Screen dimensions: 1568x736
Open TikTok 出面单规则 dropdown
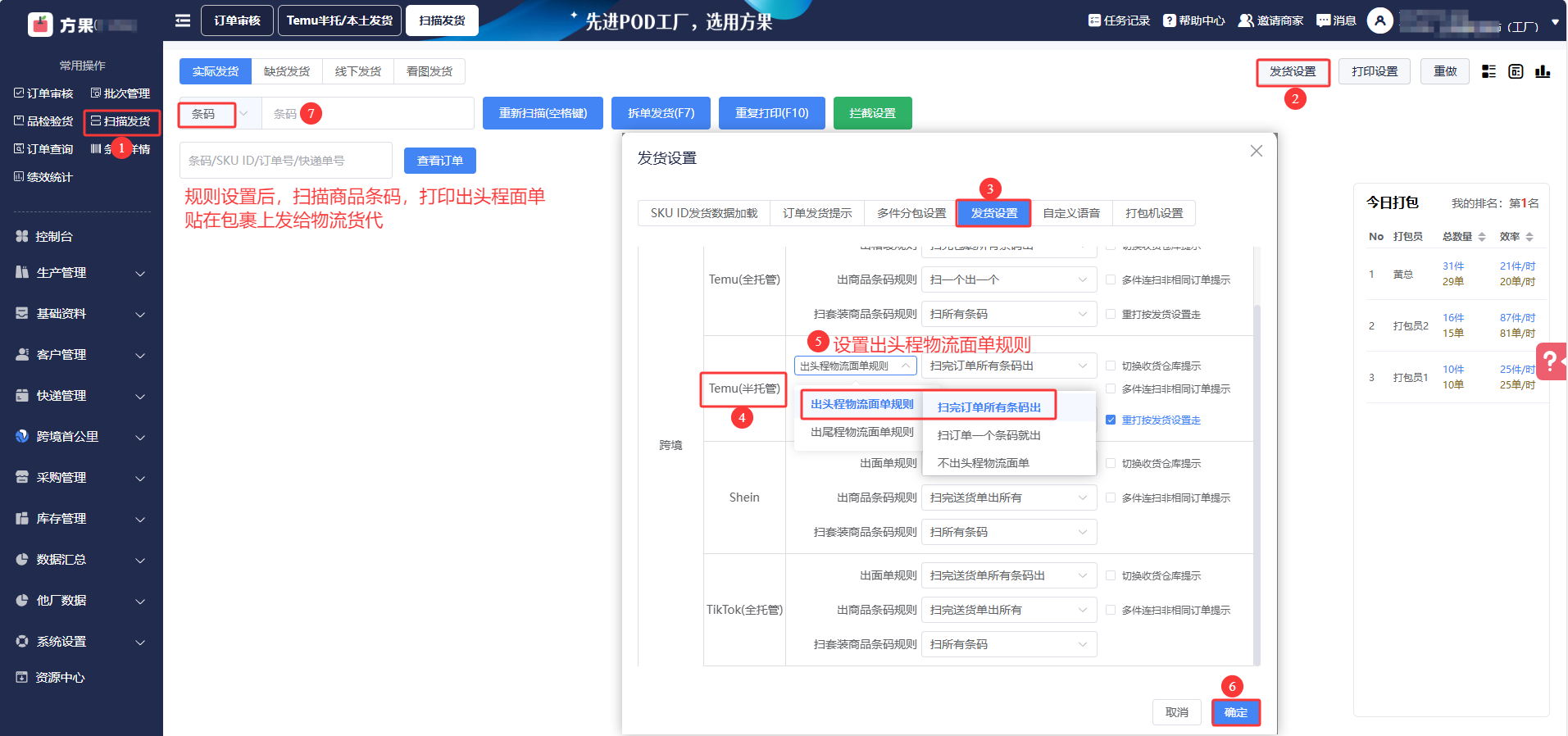1008,575
